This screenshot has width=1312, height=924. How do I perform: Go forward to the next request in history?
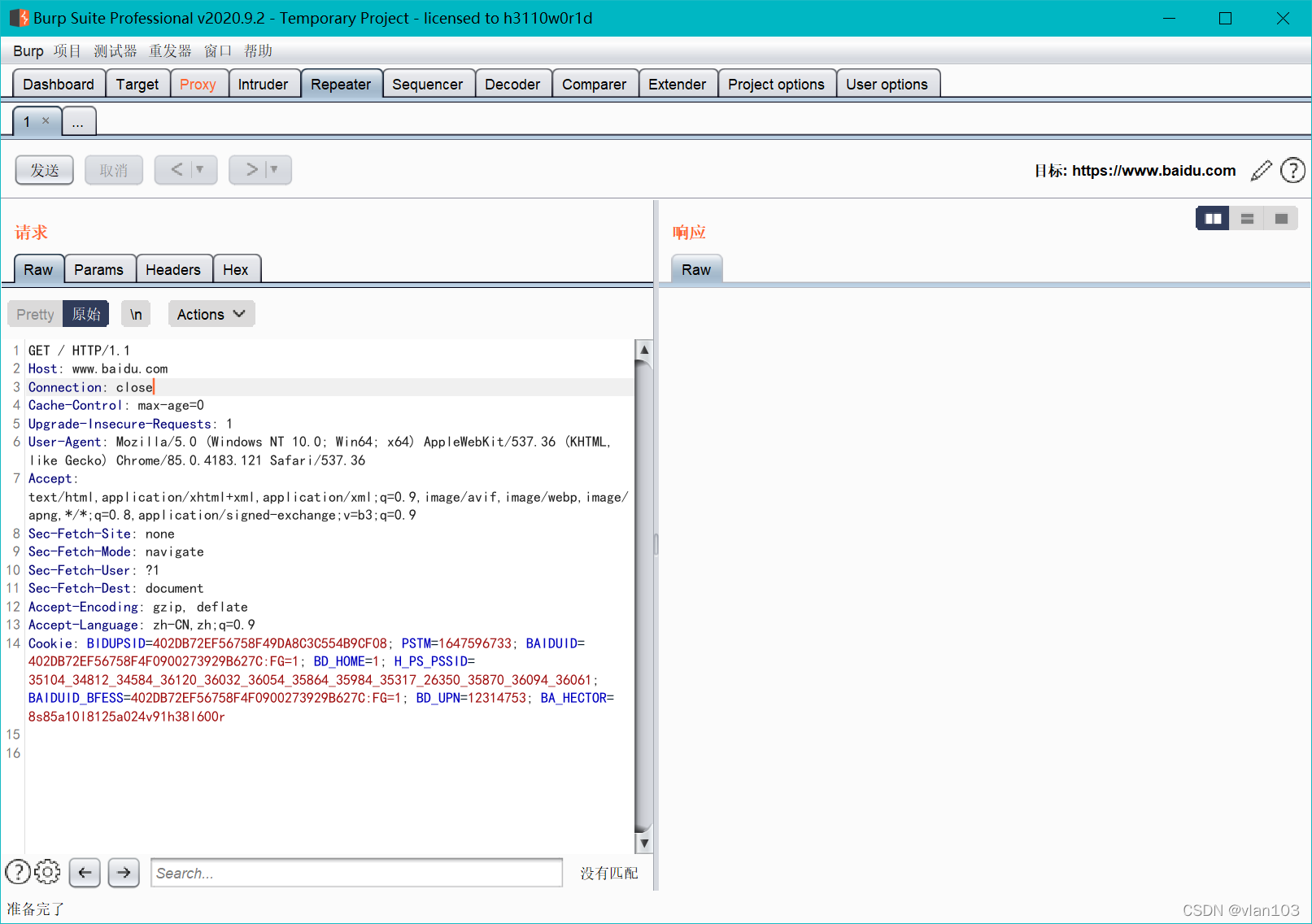pos(251,170)
